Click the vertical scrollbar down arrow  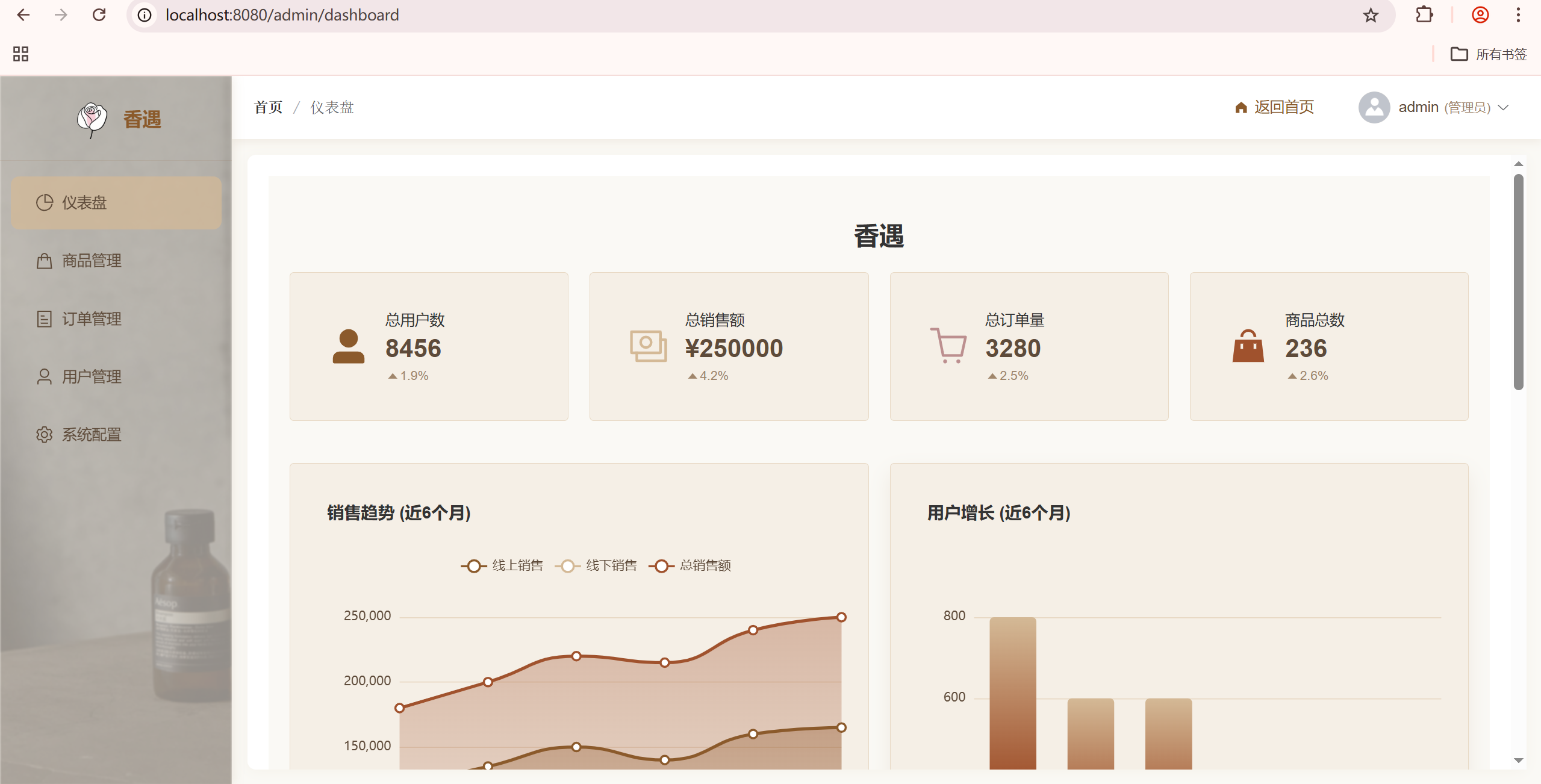[1518, 761]
